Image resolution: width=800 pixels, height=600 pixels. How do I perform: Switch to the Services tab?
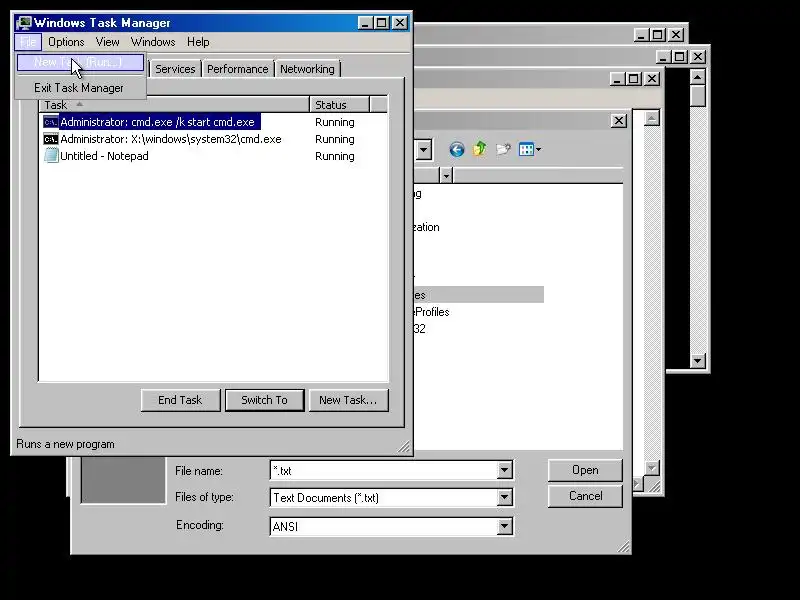click(175, 69)
